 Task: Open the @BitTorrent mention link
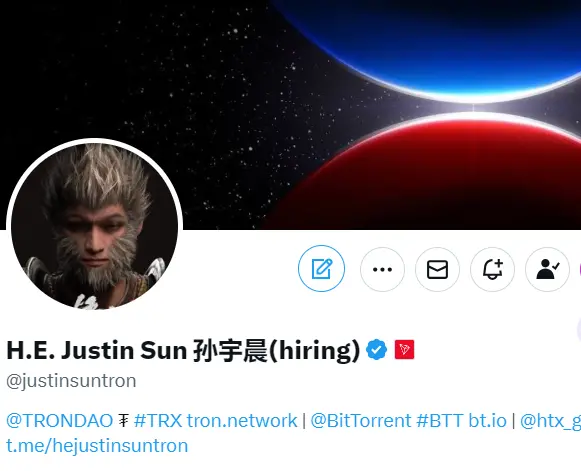[x=361, y=421]
